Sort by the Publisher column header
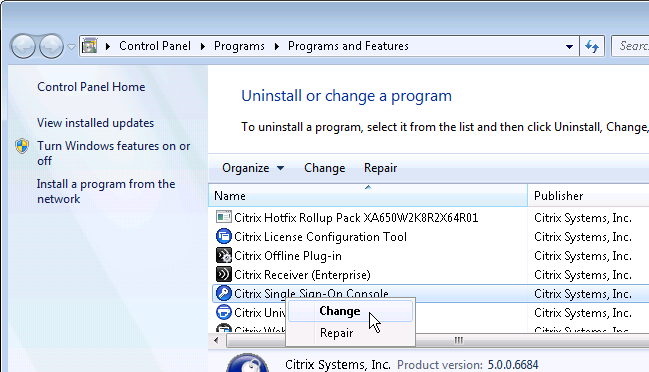 (x=589, y=196)
